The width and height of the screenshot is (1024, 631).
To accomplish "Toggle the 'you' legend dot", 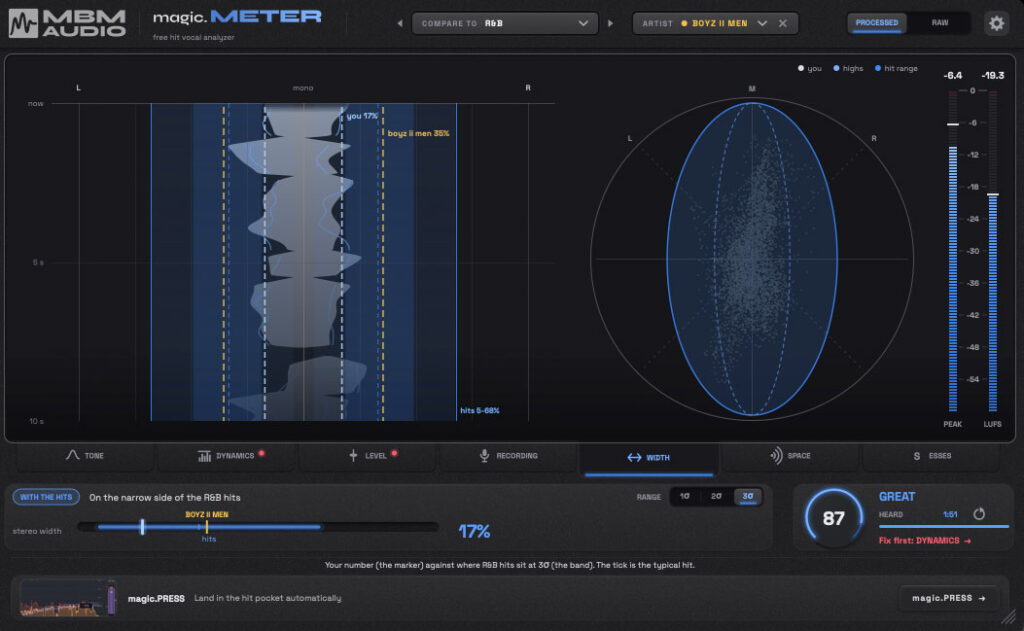I will [x=801, y=68].
